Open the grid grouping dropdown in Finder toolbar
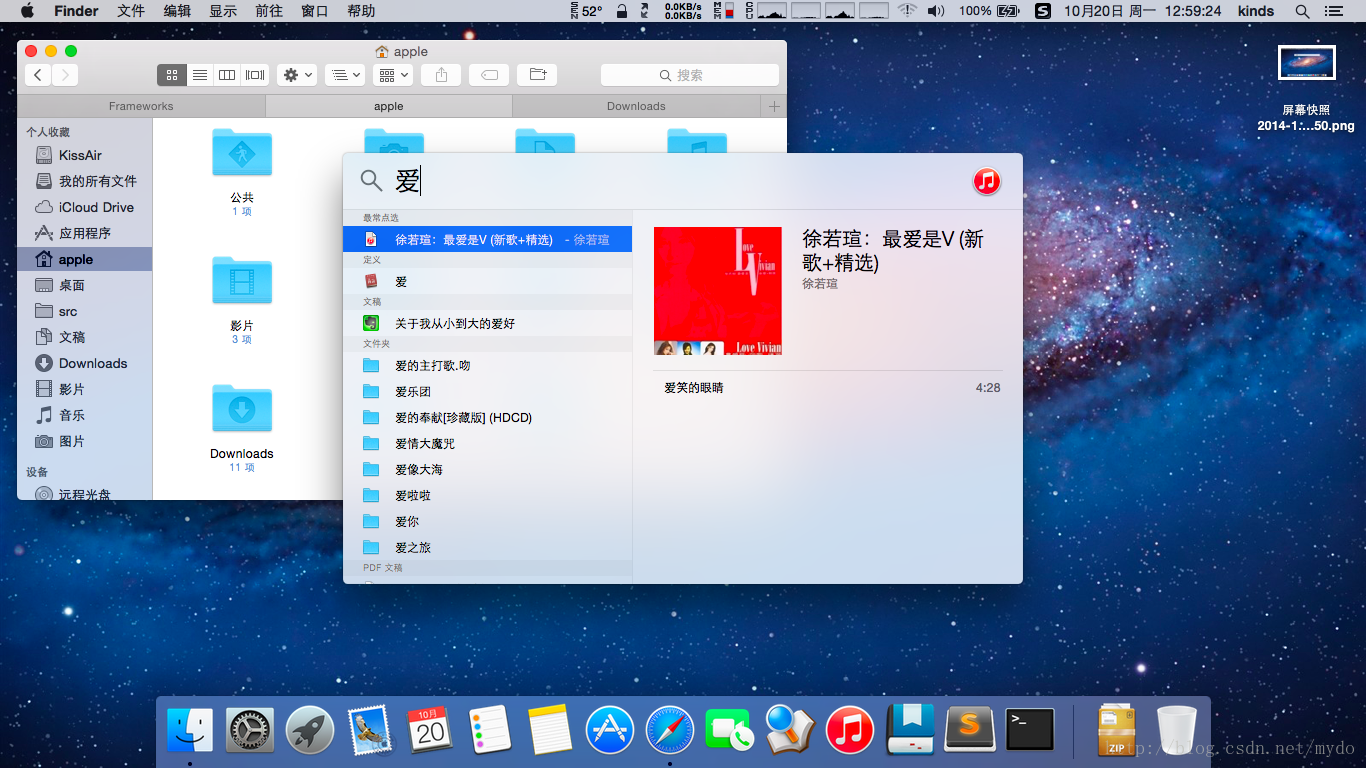The image size is (1366, 768). [x=393, y=75]
